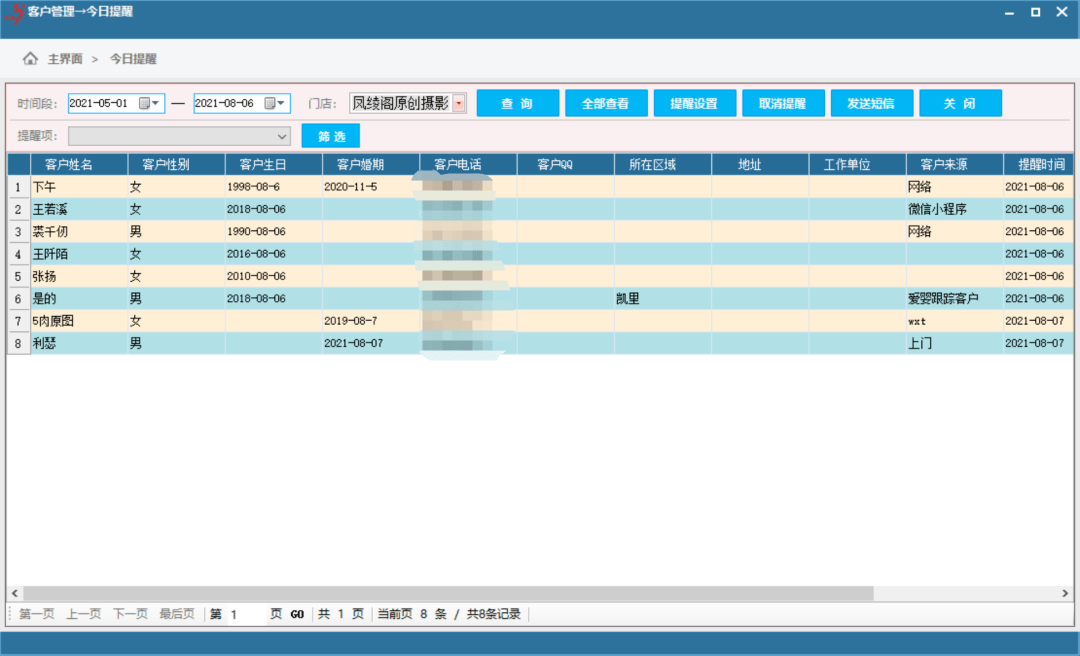Click source cell wxt
Viewport: 1080px width, 656px height.
click(955, 321)
